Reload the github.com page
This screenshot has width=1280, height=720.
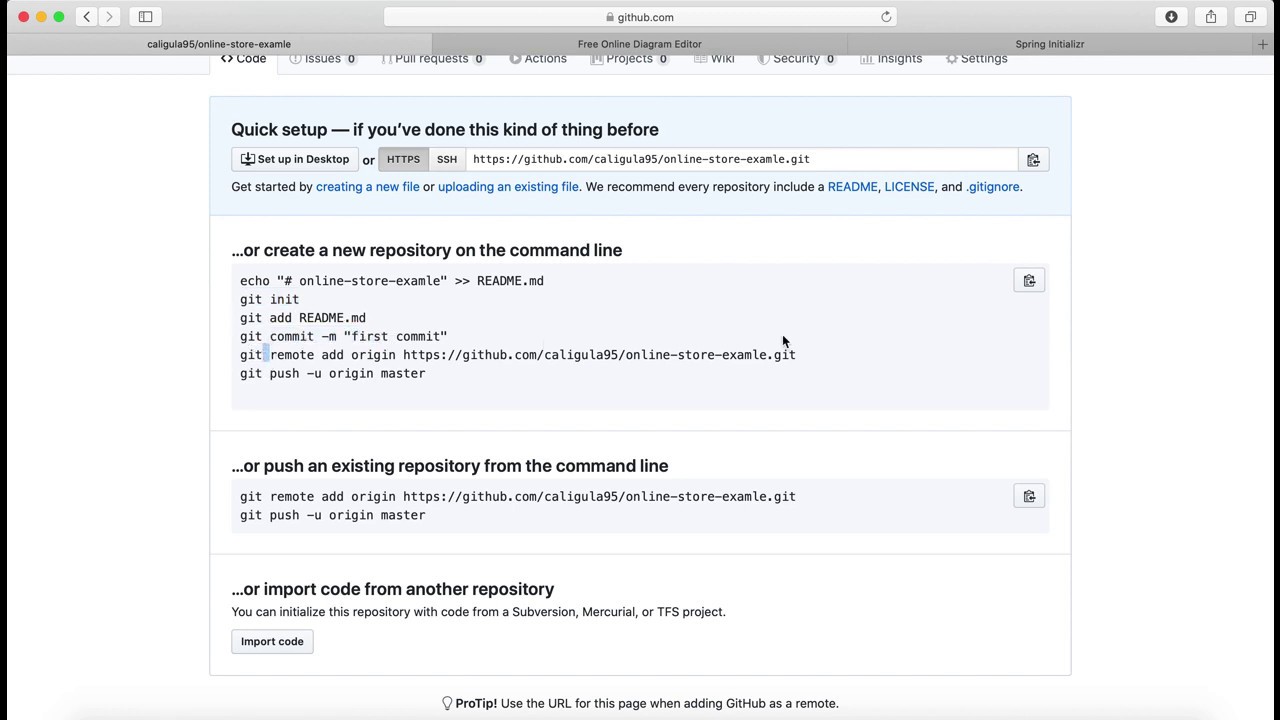[x=886, y=17]
